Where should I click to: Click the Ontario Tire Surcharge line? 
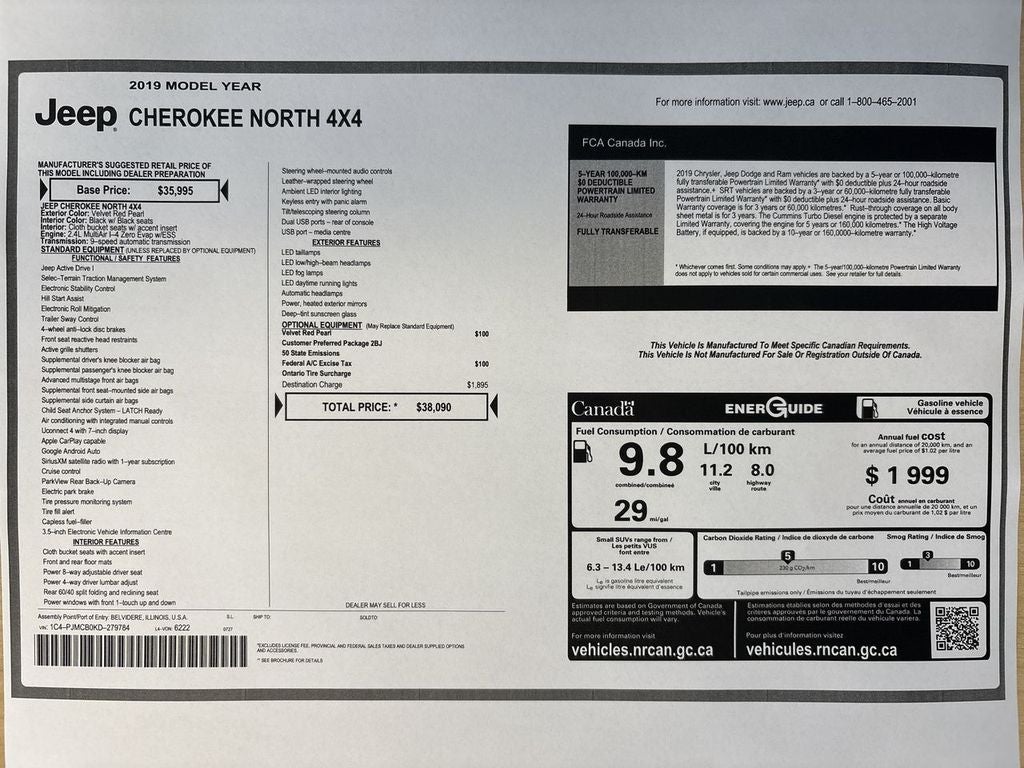coord(316,374)
